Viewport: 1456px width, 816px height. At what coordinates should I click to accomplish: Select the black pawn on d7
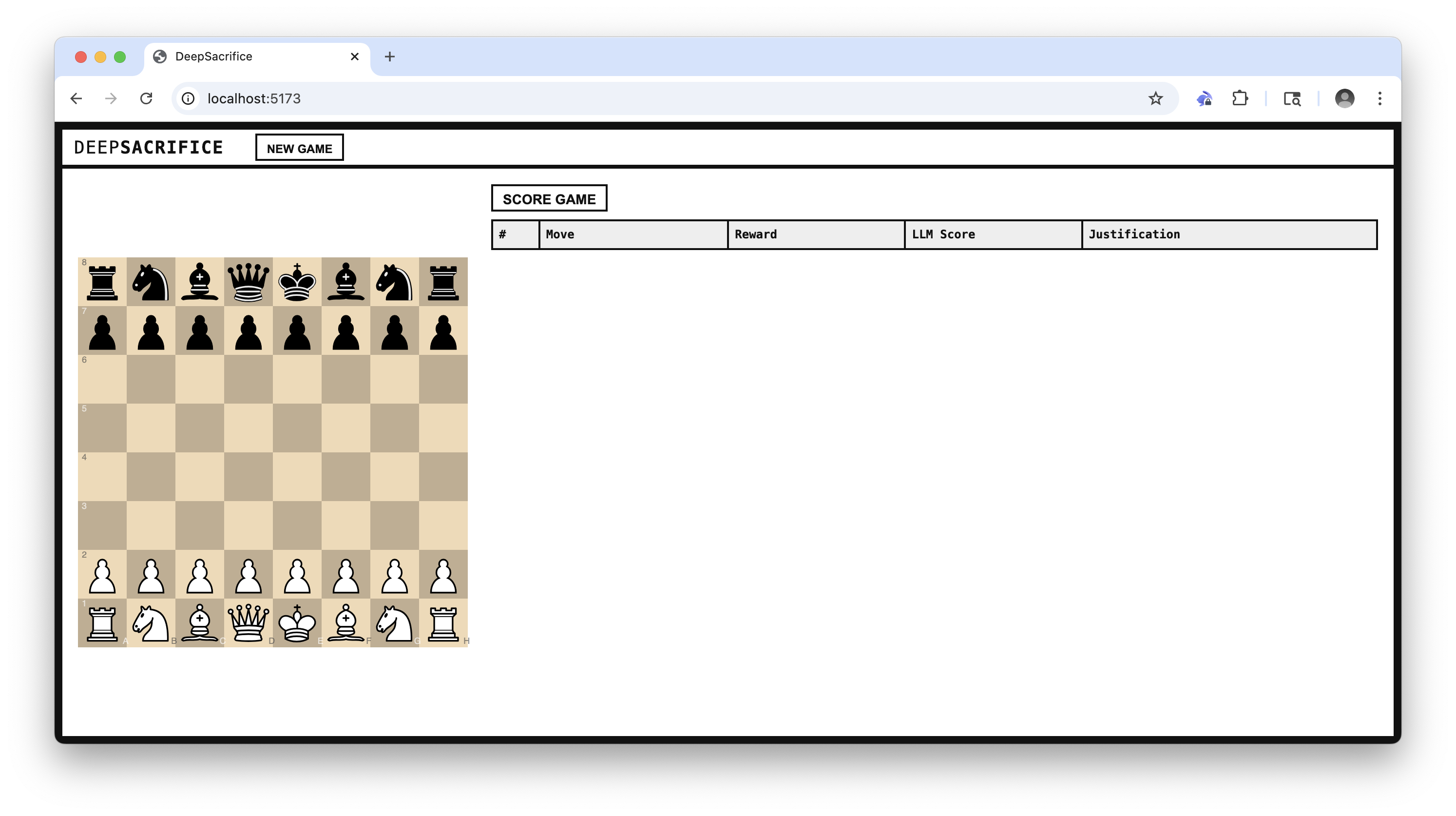[248, 331]
